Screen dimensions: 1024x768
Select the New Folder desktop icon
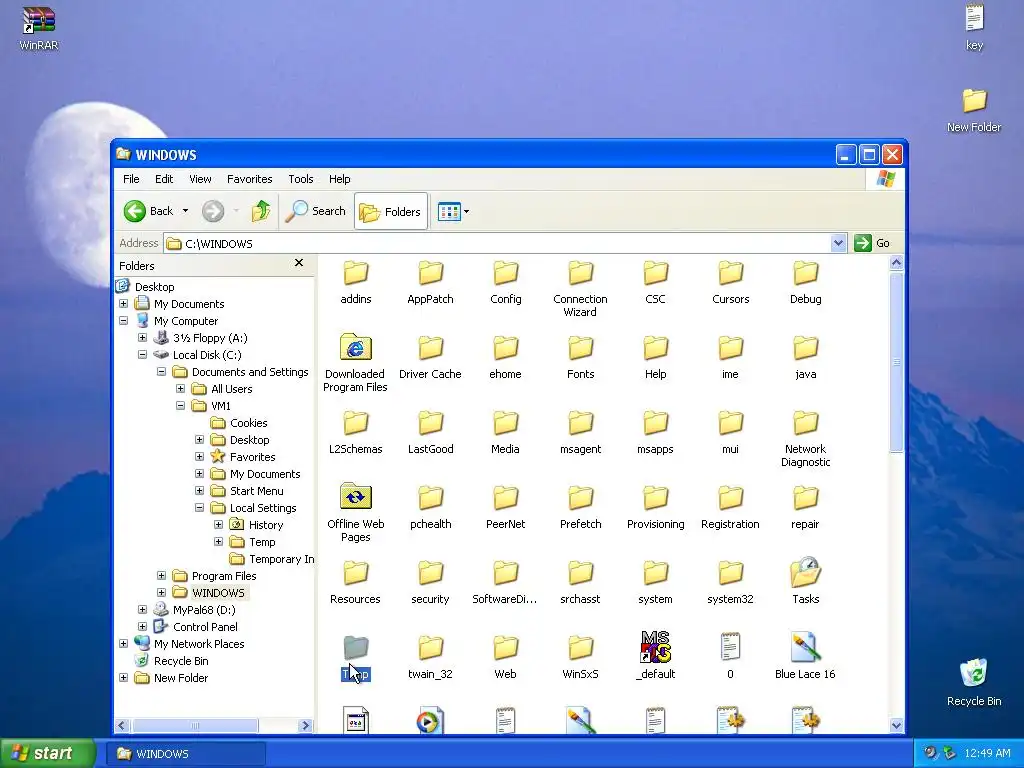pos(974,110)
